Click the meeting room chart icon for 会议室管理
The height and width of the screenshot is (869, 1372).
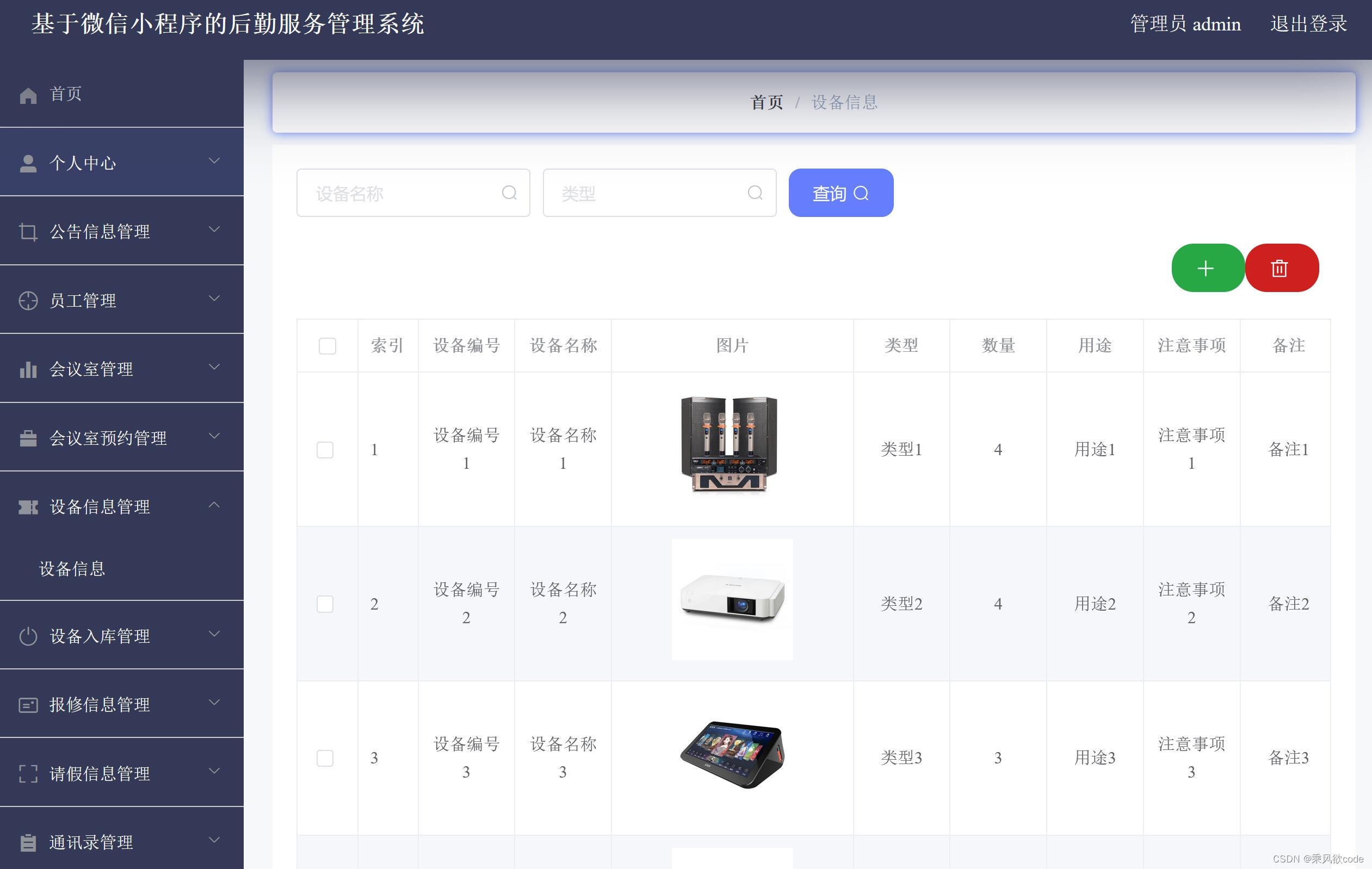[28, 369]
